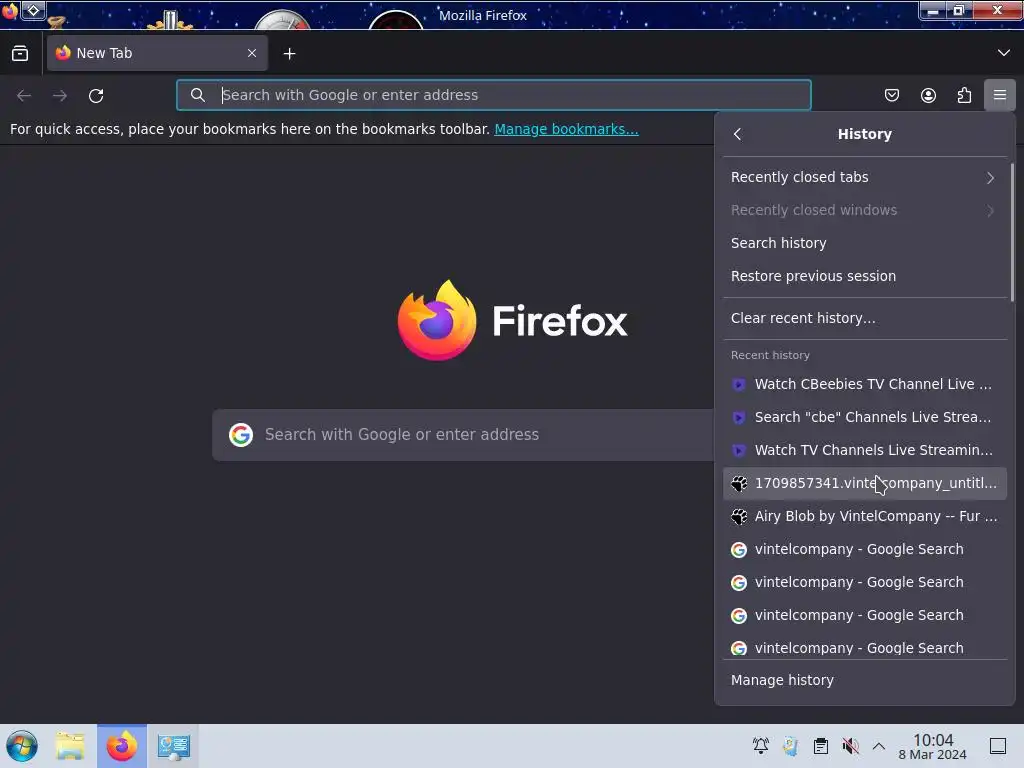
Task: Open notifications bell in system tray
Action: [x=760, y=746]
